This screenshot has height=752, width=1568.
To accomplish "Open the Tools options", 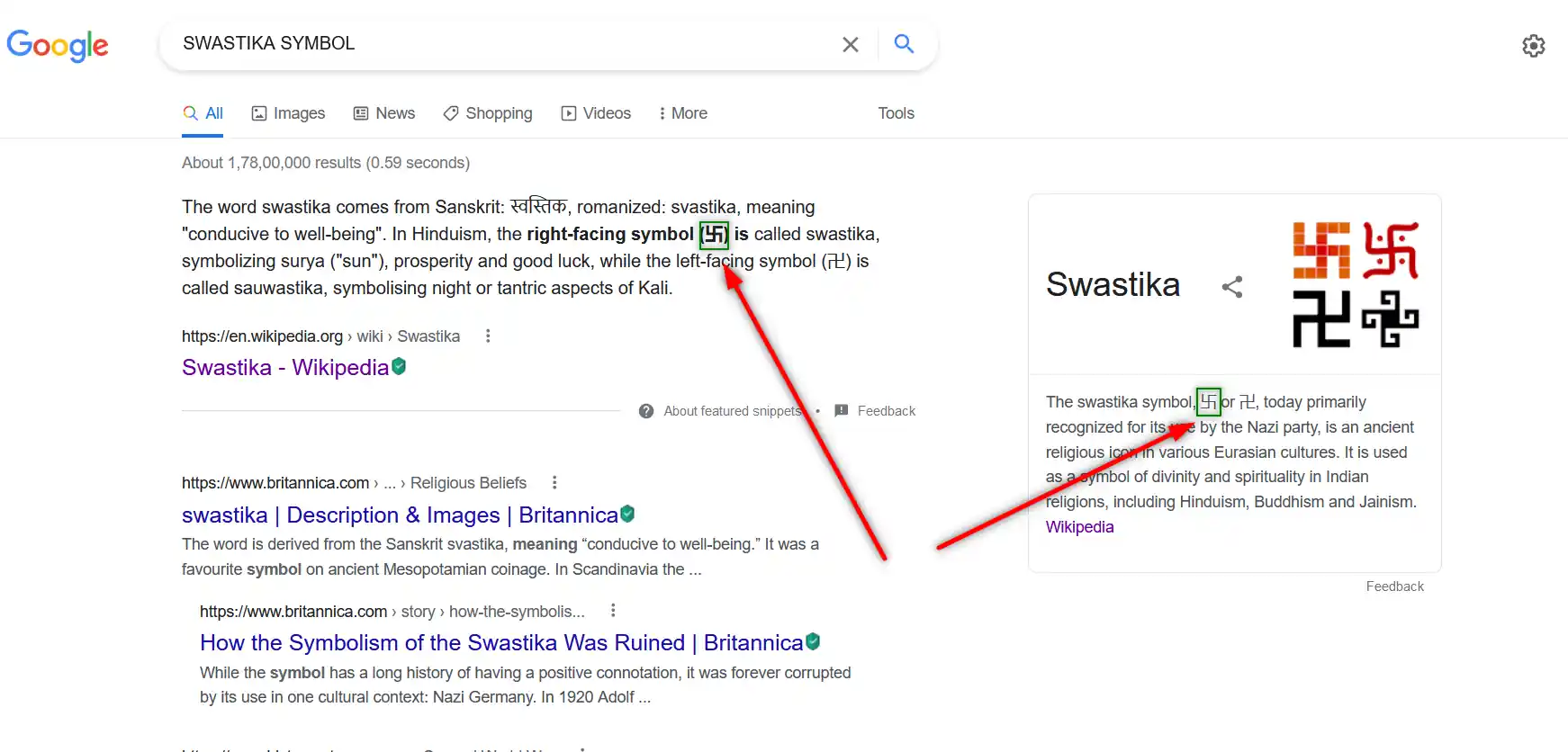I will 896,113.
